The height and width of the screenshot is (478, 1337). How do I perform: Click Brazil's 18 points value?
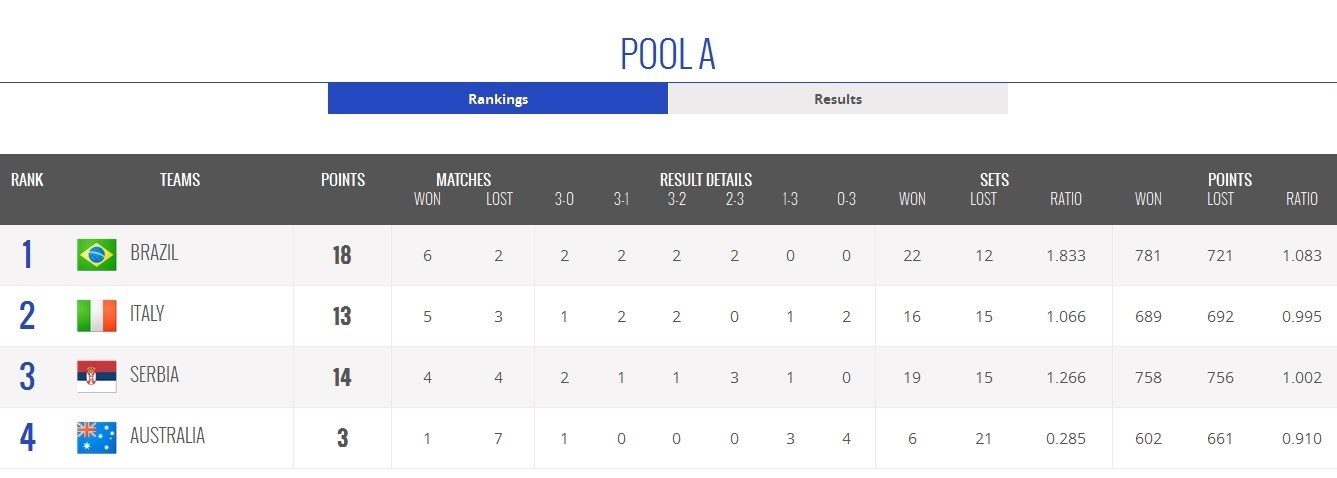[342, 255]
